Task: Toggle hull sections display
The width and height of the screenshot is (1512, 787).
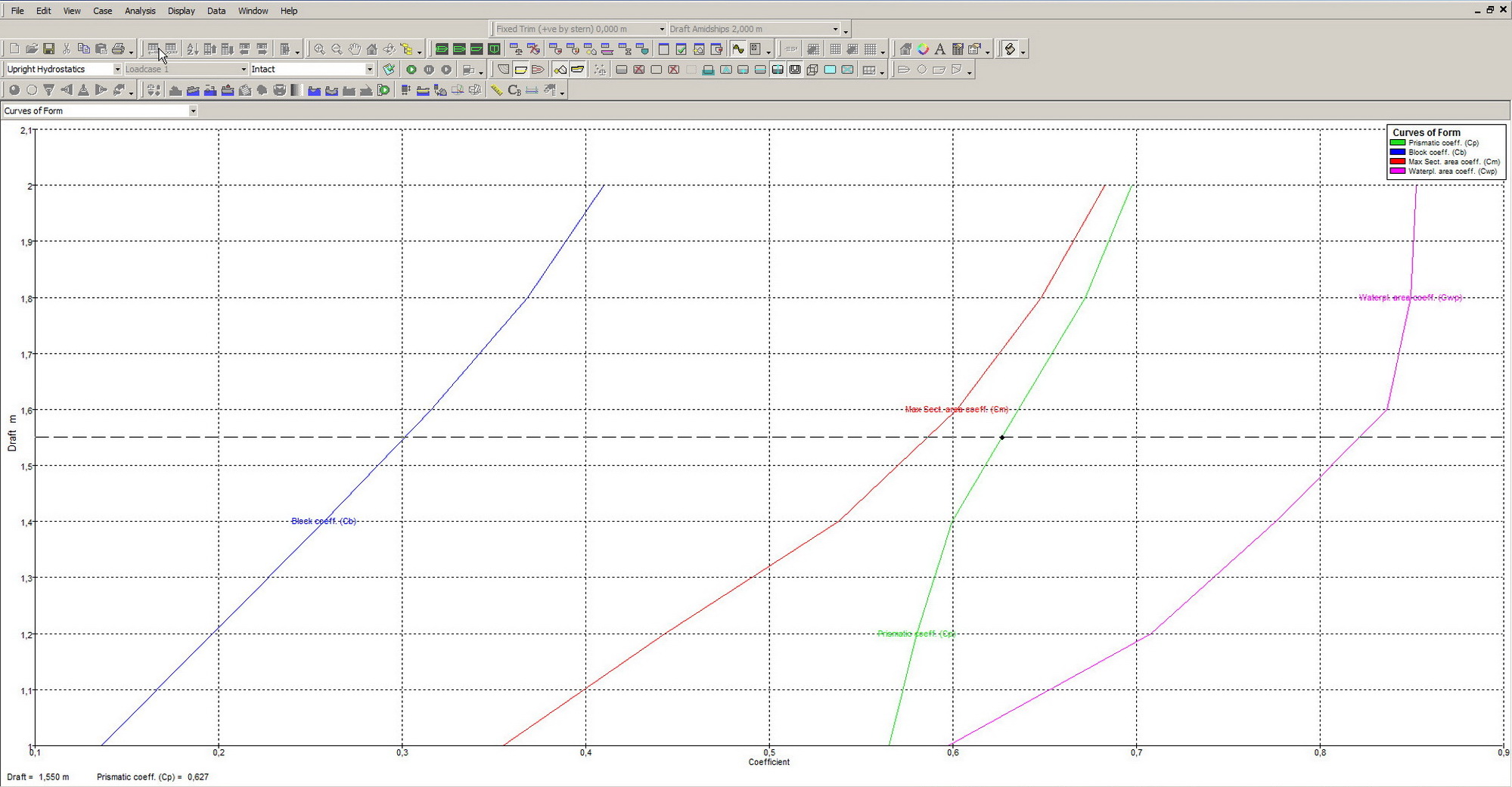Action: point(503,70)
